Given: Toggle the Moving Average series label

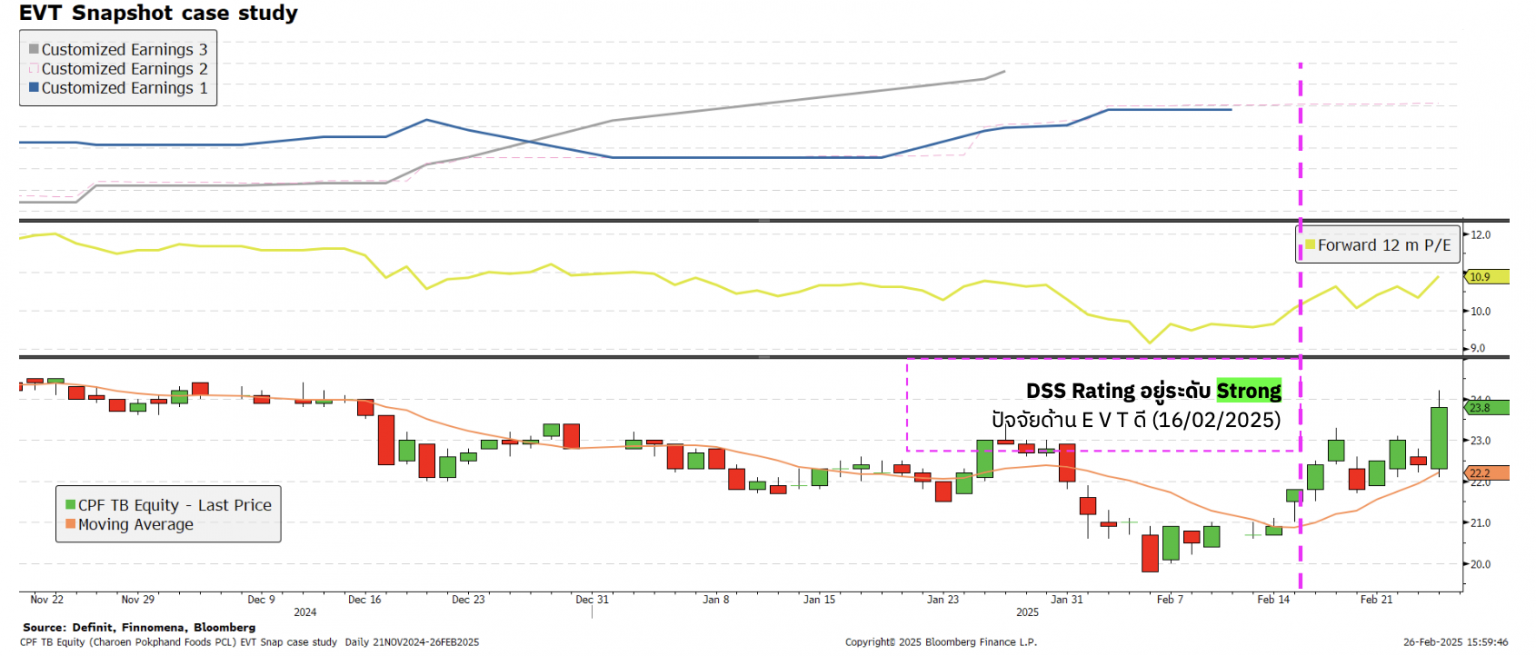Looking at the screenshot, I should [135, 524].
